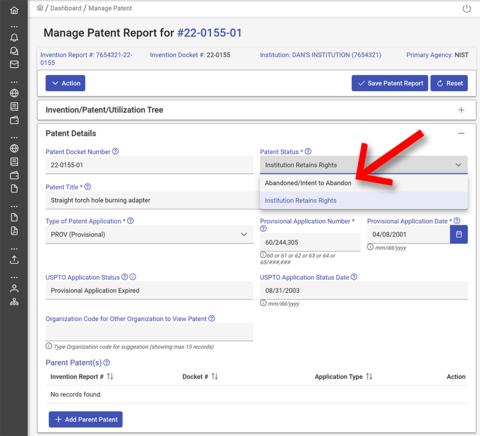Click the upper wallet icon in the sidebar

(14, 120)
